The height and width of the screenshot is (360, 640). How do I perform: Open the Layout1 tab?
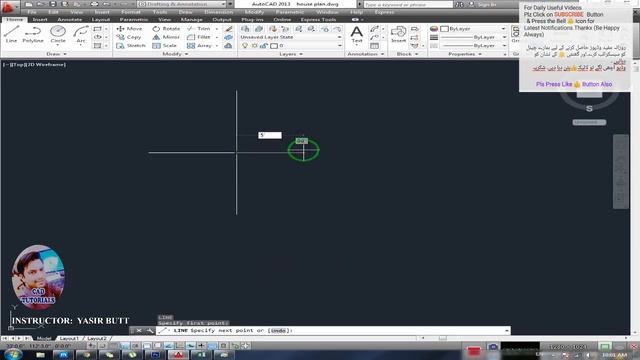(x=69, y=338)
